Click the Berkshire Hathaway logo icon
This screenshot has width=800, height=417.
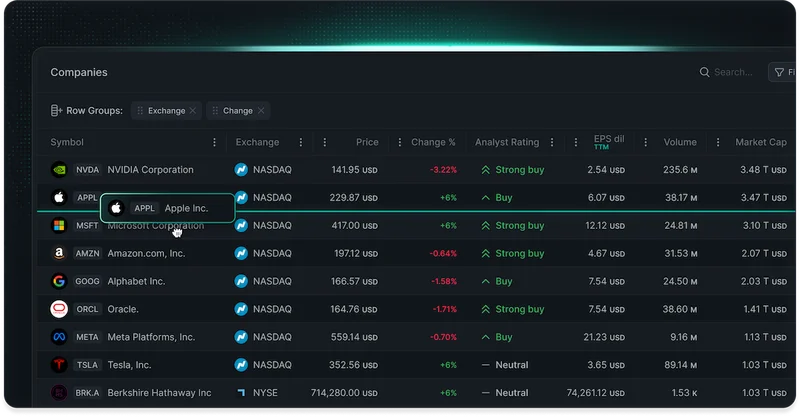coord(58,393)
